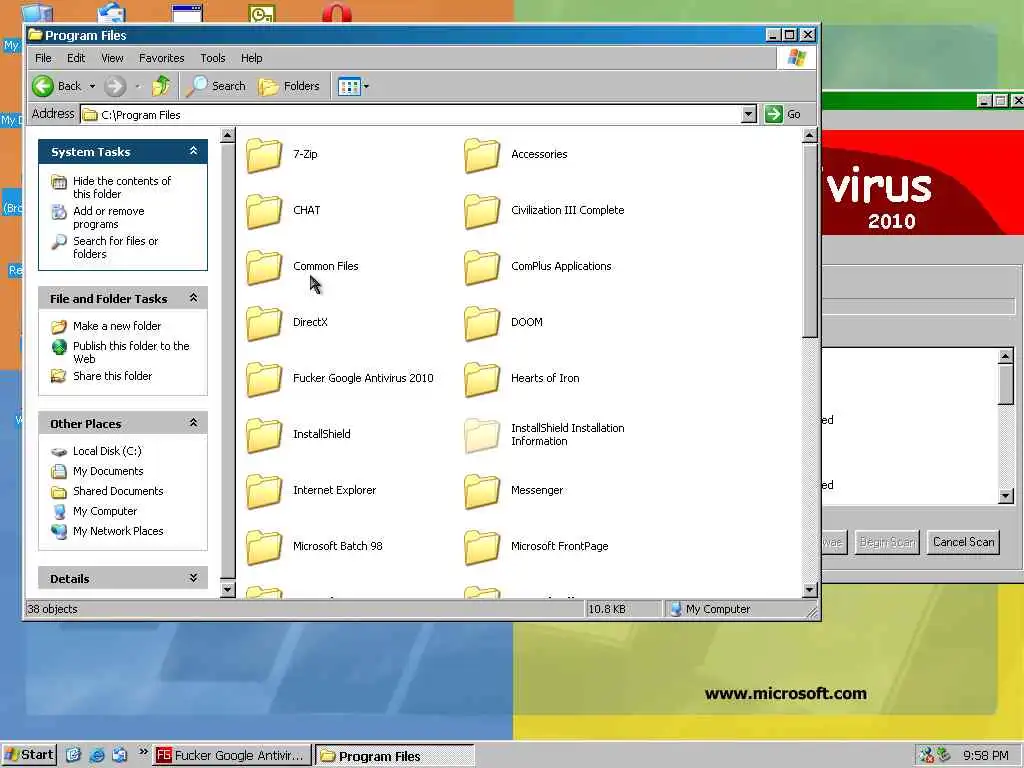The height and width of the screenshot is (768, 1024).
Task: Open the View menu
Action: click(112, 58)
